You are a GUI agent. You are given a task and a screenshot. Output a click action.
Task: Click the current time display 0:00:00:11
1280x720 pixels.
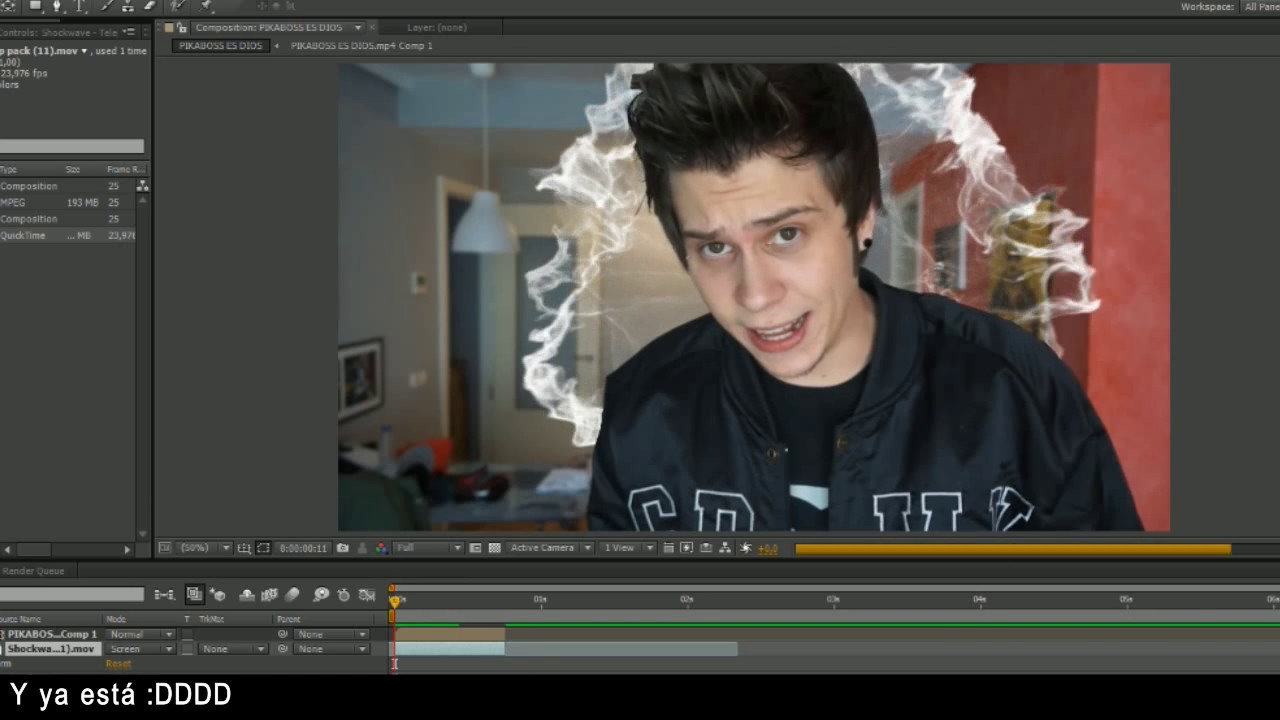click(303, 548)
